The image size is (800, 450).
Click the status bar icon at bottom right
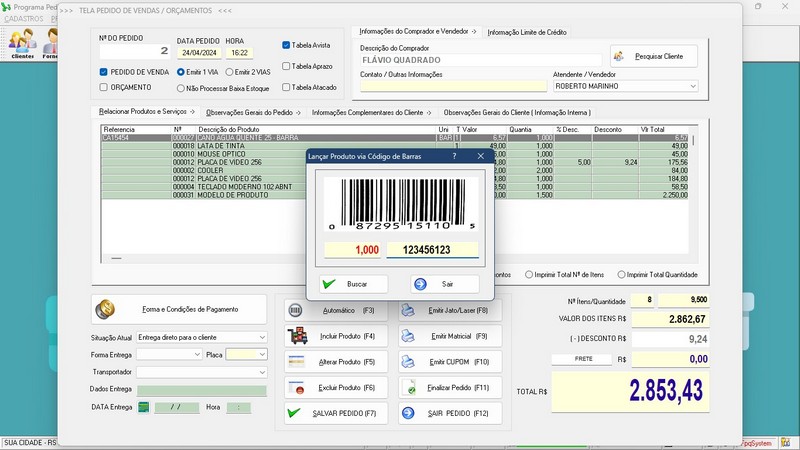click(x=786, y=443)
